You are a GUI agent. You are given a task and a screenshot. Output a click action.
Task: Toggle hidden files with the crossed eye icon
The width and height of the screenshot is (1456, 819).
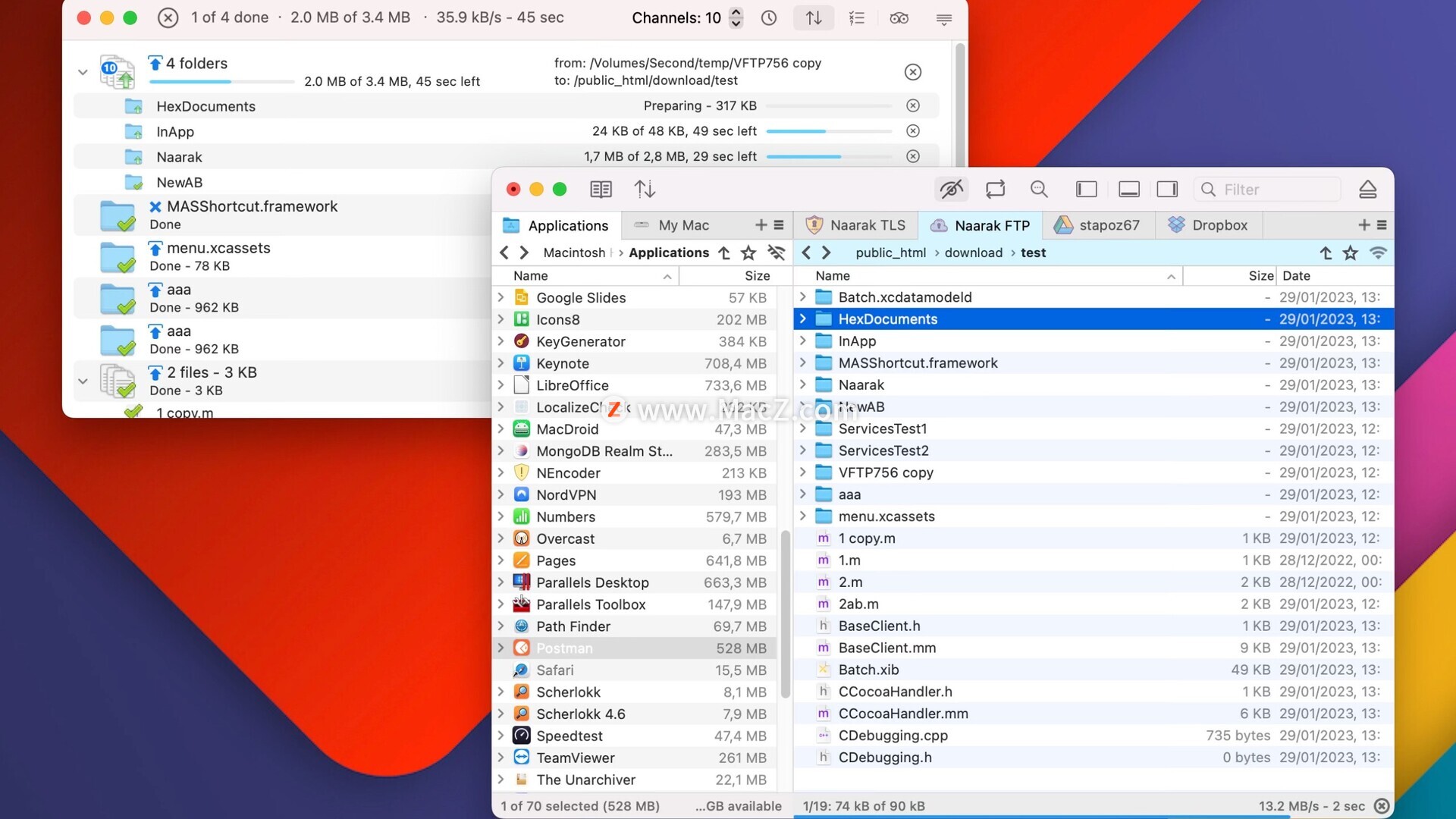(x=951, y=189)
